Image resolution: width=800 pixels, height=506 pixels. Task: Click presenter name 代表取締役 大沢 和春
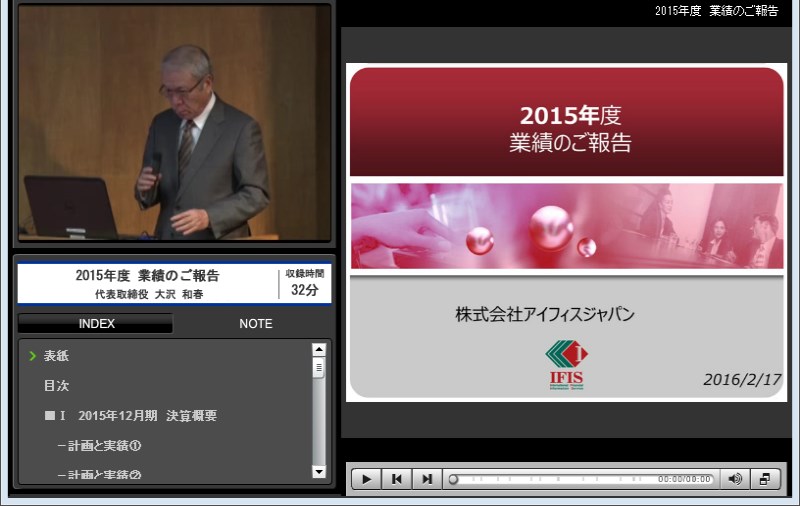pyautogui.click(x=149, y=294)
